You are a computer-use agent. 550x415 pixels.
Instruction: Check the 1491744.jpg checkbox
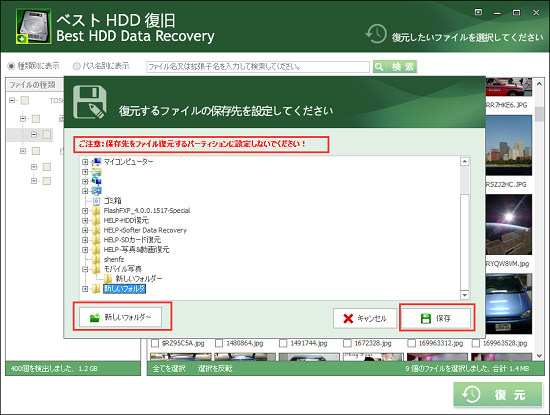(x=283, y=343)
